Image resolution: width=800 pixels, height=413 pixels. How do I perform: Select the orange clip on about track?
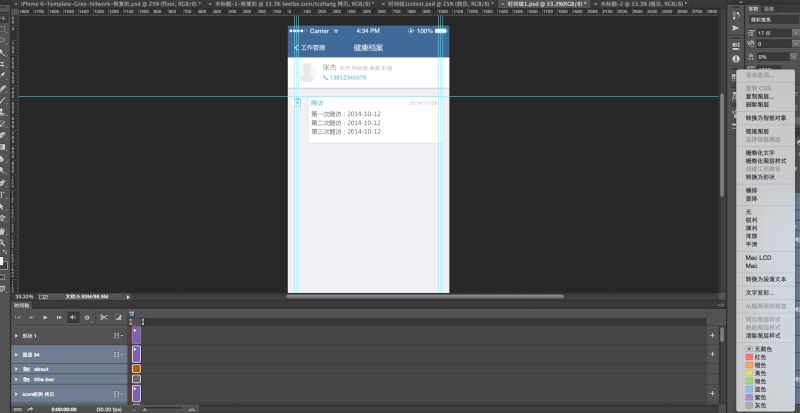point(136,369)
